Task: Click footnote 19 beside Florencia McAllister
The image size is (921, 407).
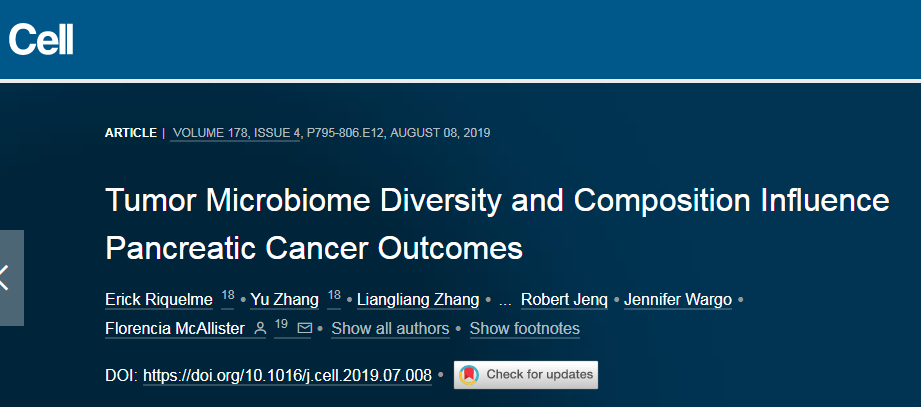Action: [x=281, y=325]
